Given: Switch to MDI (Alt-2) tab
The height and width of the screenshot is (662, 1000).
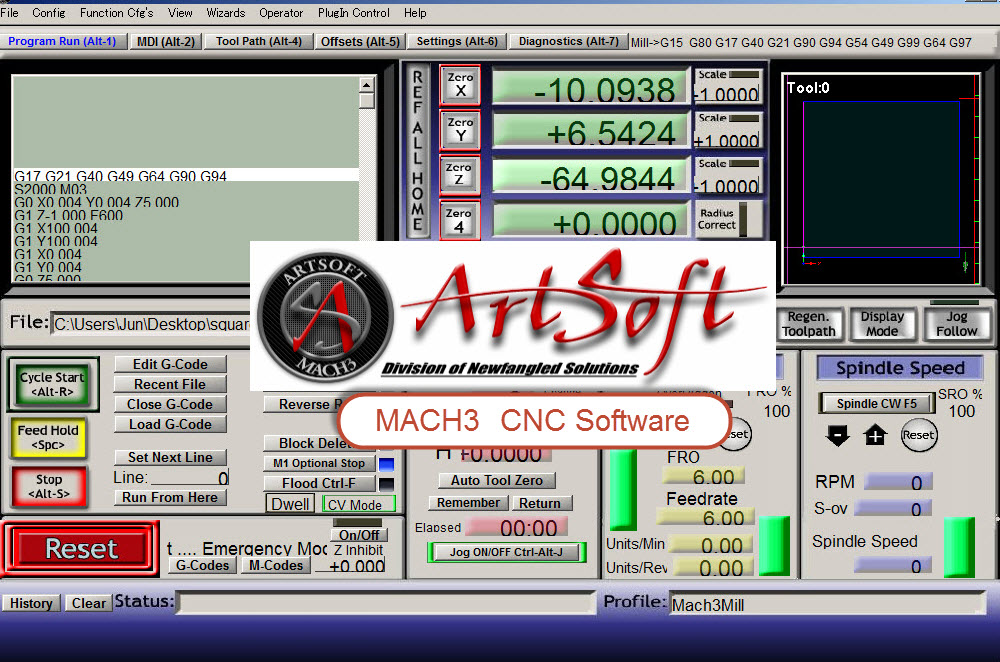Looking at the screenshot, I should pyautogui.click(x=166, y=41).
